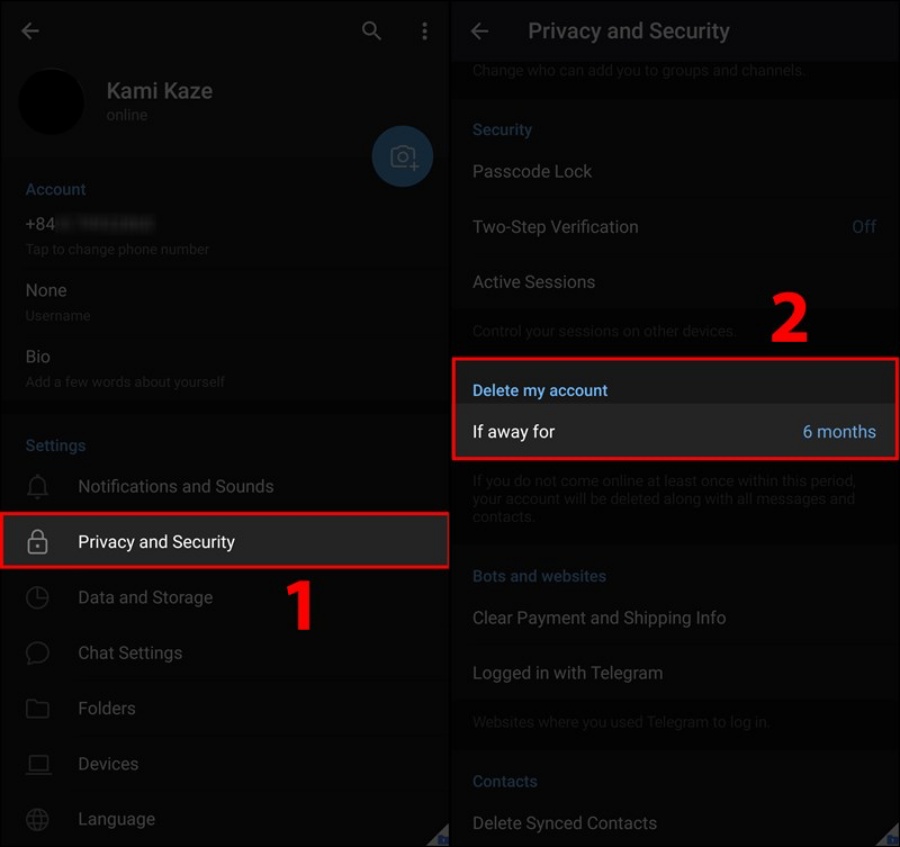Change the 6 months deletion period
The width and height of the screenshot is (900, 847).
(x=839, y=432)
